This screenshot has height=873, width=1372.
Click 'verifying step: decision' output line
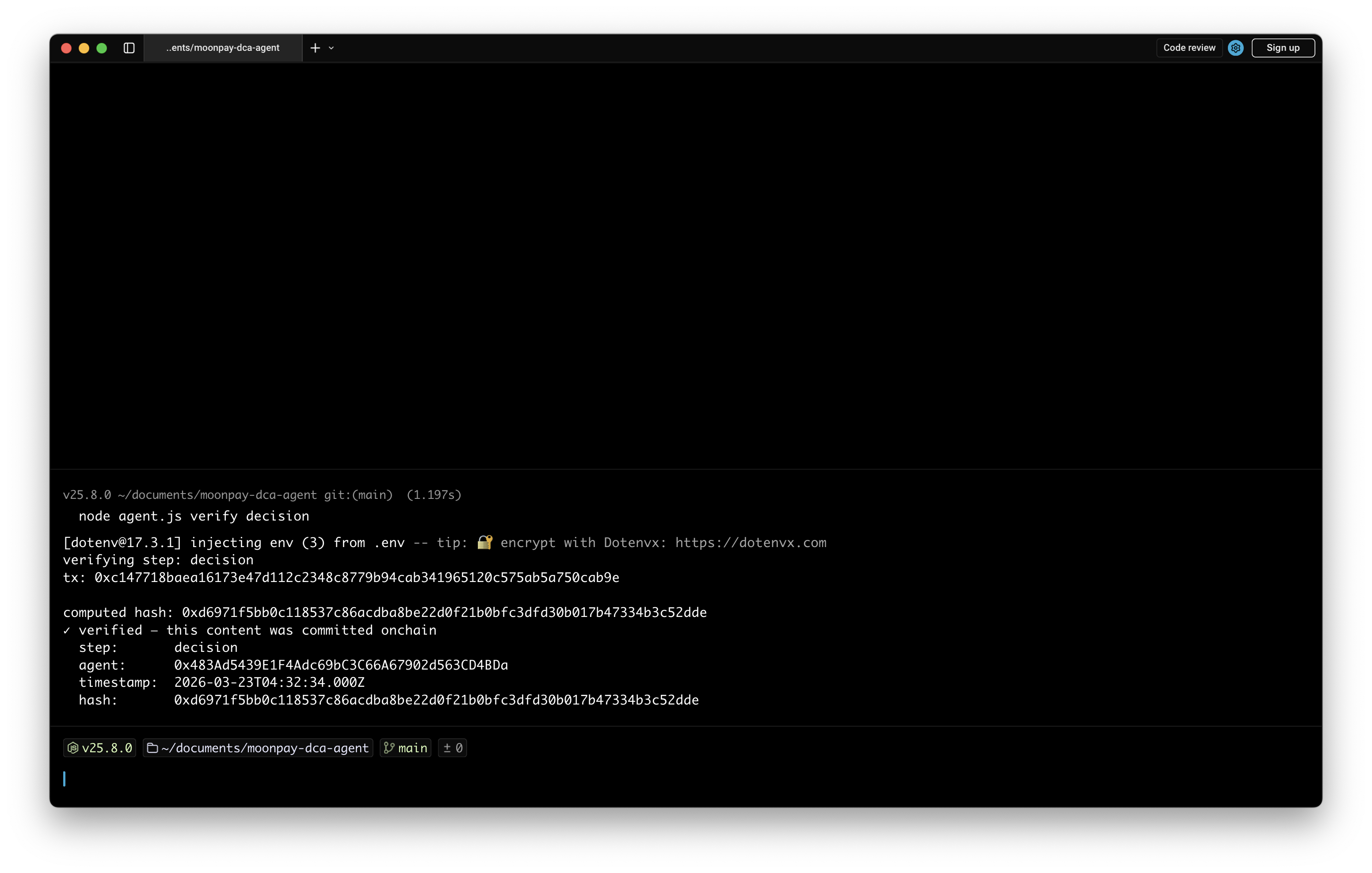158,560
